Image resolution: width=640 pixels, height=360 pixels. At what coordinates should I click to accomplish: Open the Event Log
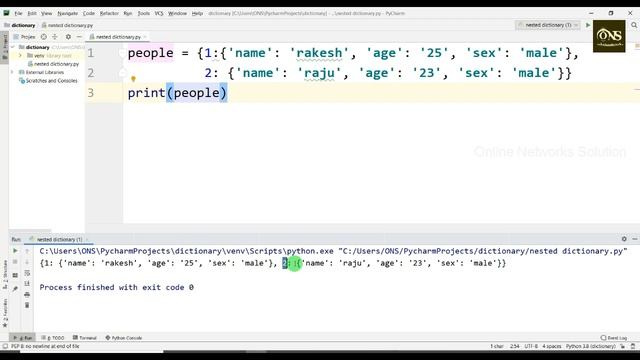click(614, 338)
